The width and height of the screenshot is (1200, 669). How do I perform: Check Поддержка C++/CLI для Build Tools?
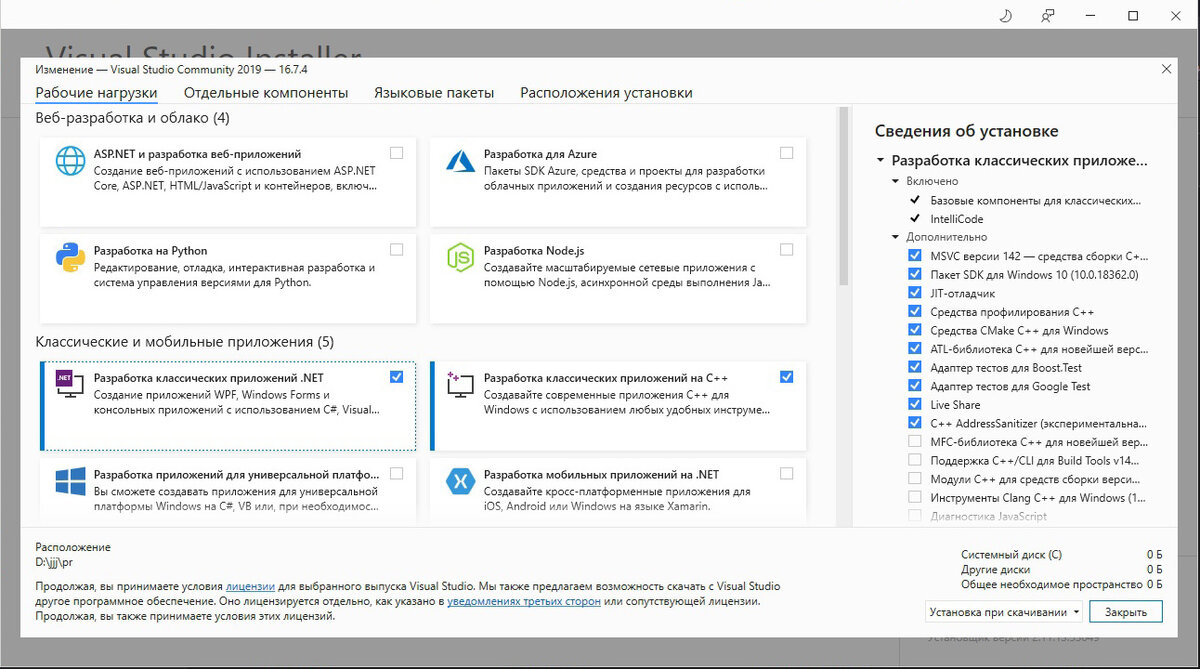pos(915,460)
